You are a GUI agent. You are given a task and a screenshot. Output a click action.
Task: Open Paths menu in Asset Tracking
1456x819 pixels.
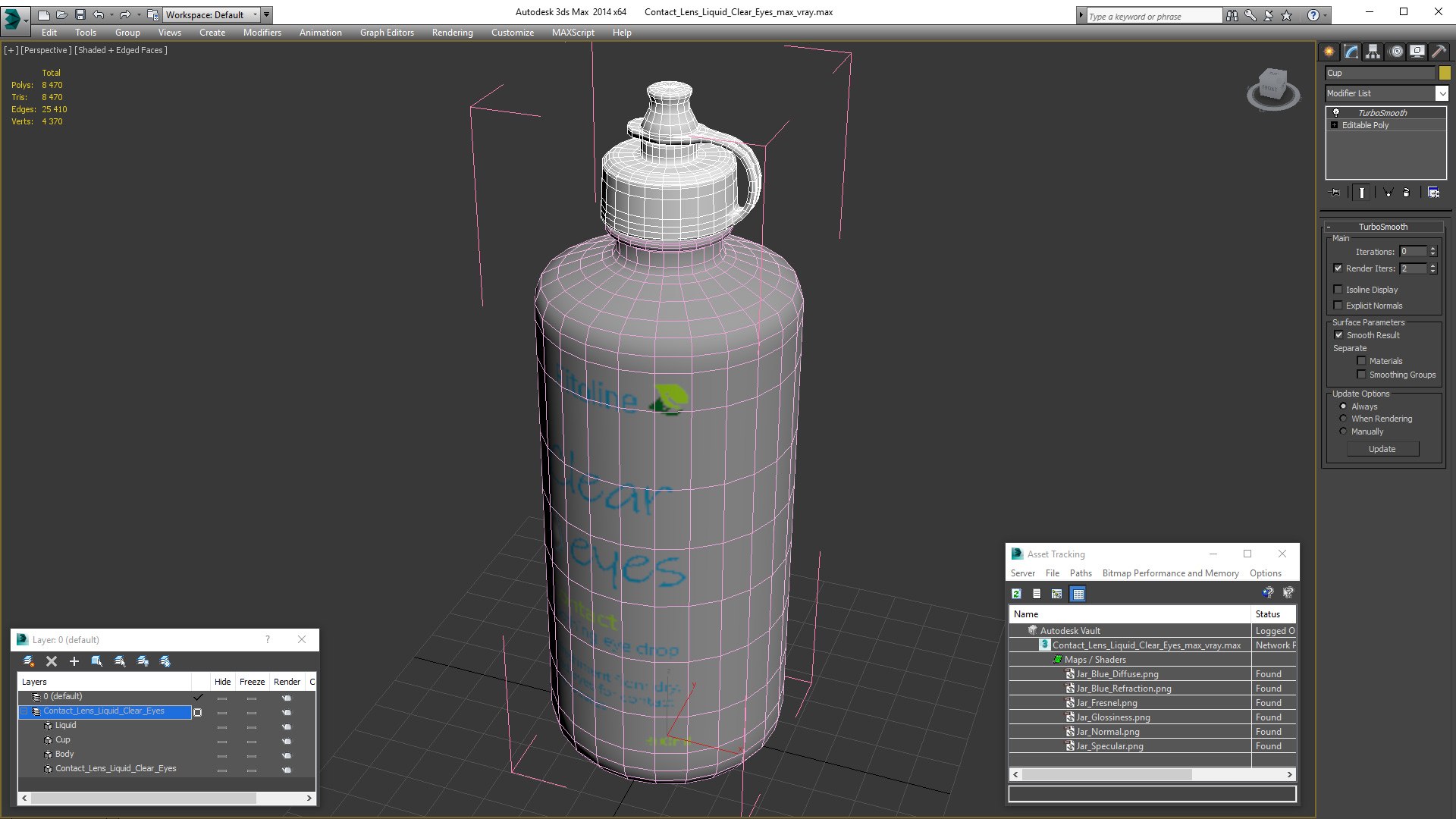coord(1081,573)
